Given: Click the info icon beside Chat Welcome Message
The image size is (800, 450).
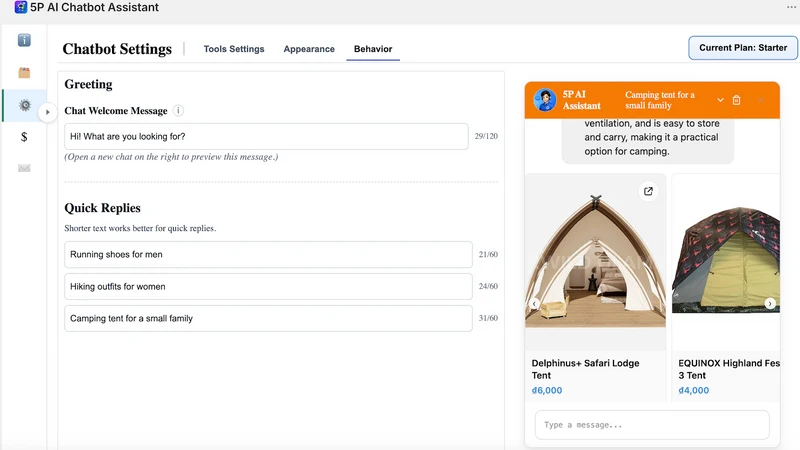Looking at the screenshot, I should (x=178, y=111).
